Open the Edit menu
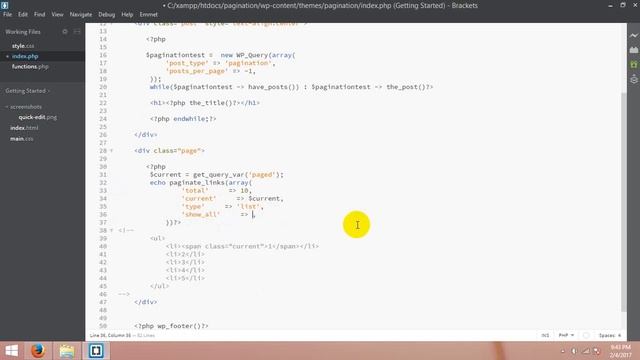Viewport: 640px width, 360px height. (23, 14)
